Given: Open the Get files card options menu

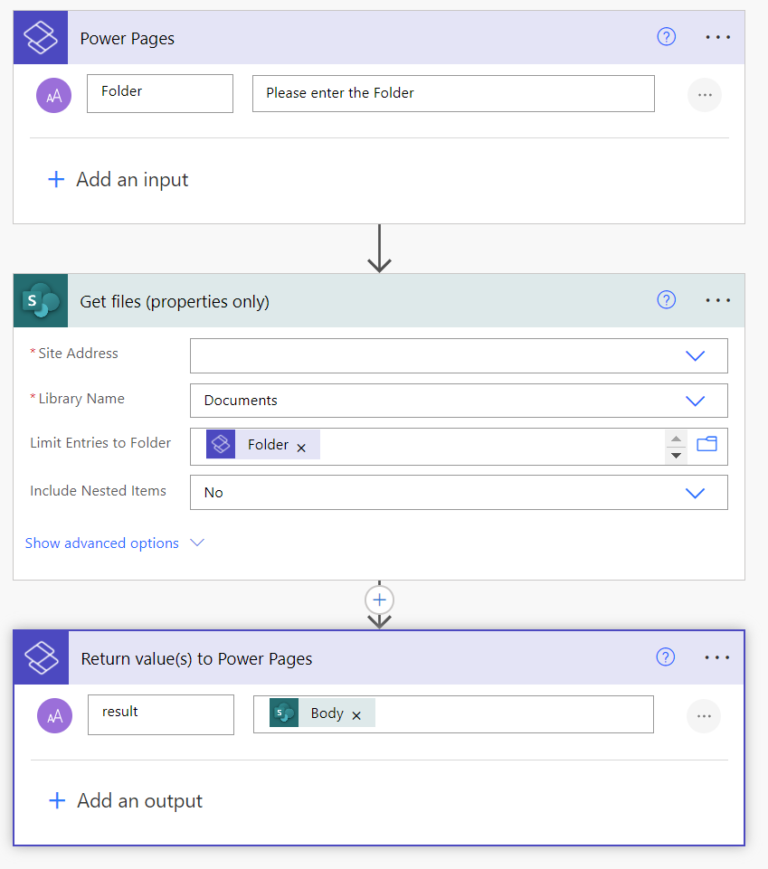Looking at the screenshot, I should tap(717, 300).
